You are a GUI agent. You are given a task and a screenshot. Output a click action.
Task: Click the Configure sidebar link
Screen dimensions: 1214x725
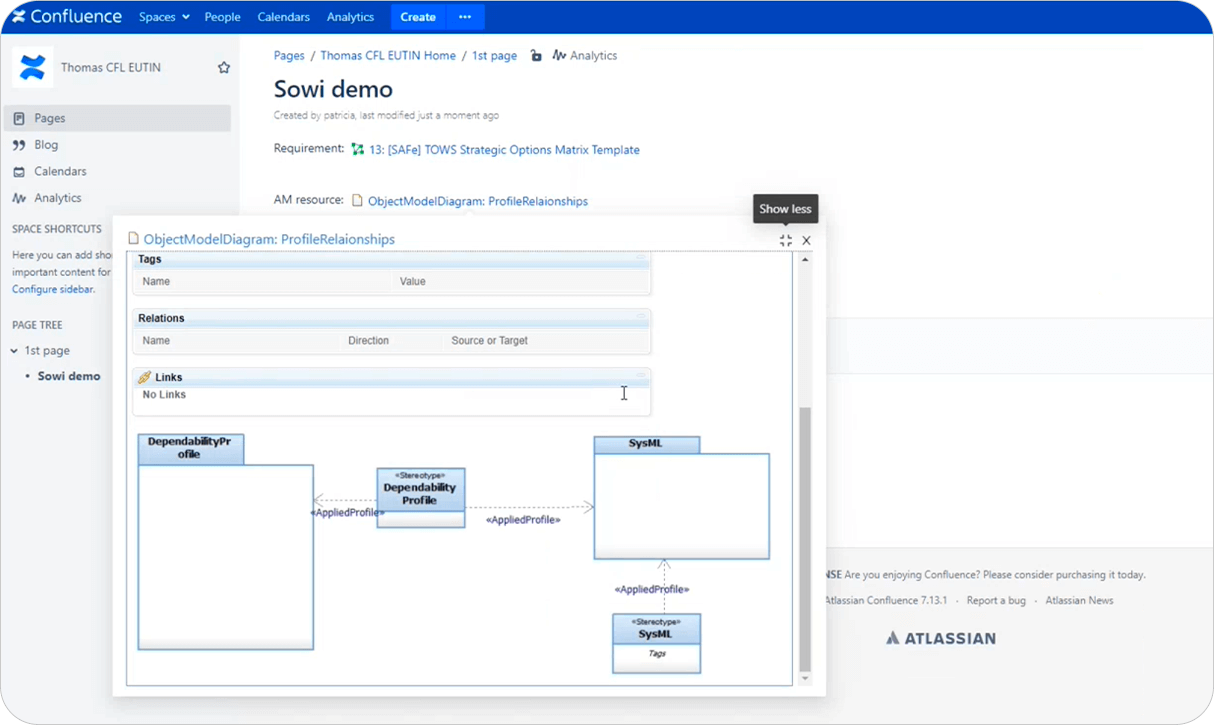click(x=53, y=289)
